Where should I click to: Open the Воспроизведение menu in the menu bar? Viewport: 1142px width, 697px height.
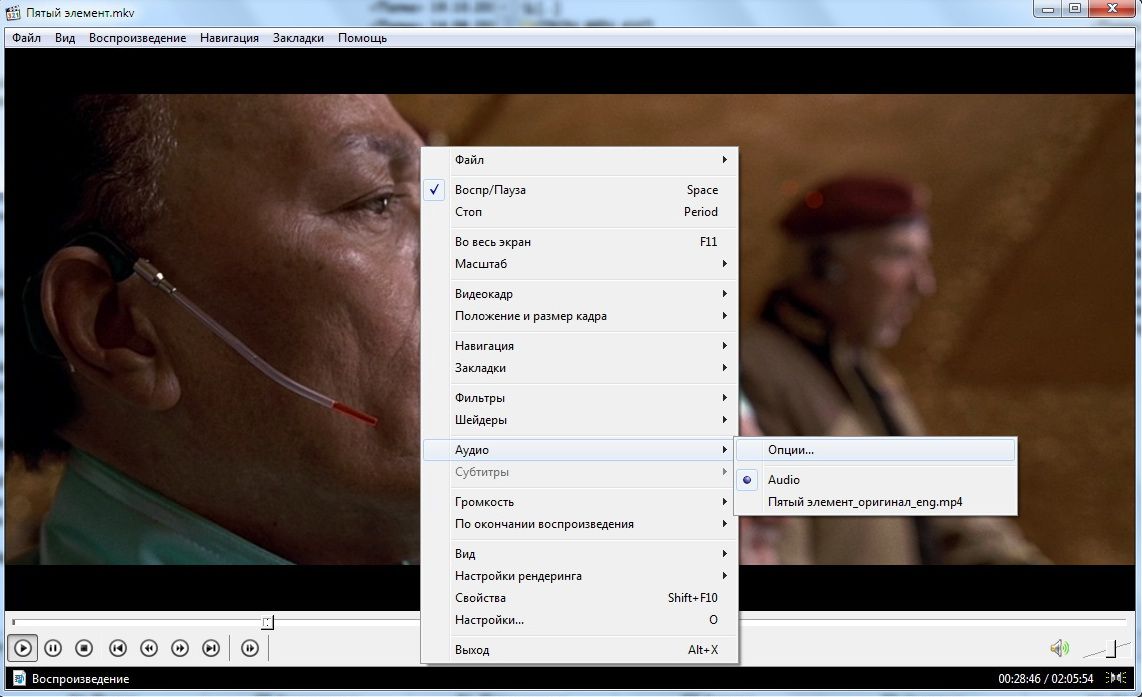pos(138,38)
